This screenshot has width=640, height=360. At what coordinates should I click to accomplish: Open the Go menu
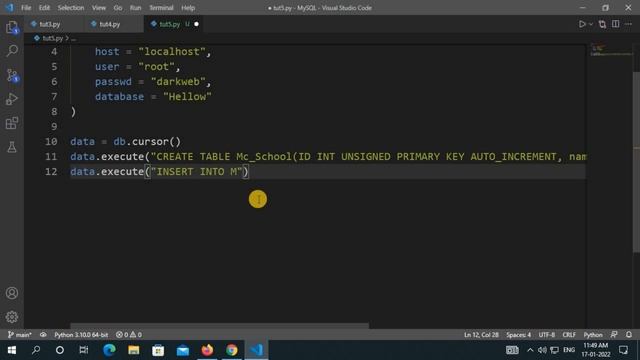tap(118, 8)
